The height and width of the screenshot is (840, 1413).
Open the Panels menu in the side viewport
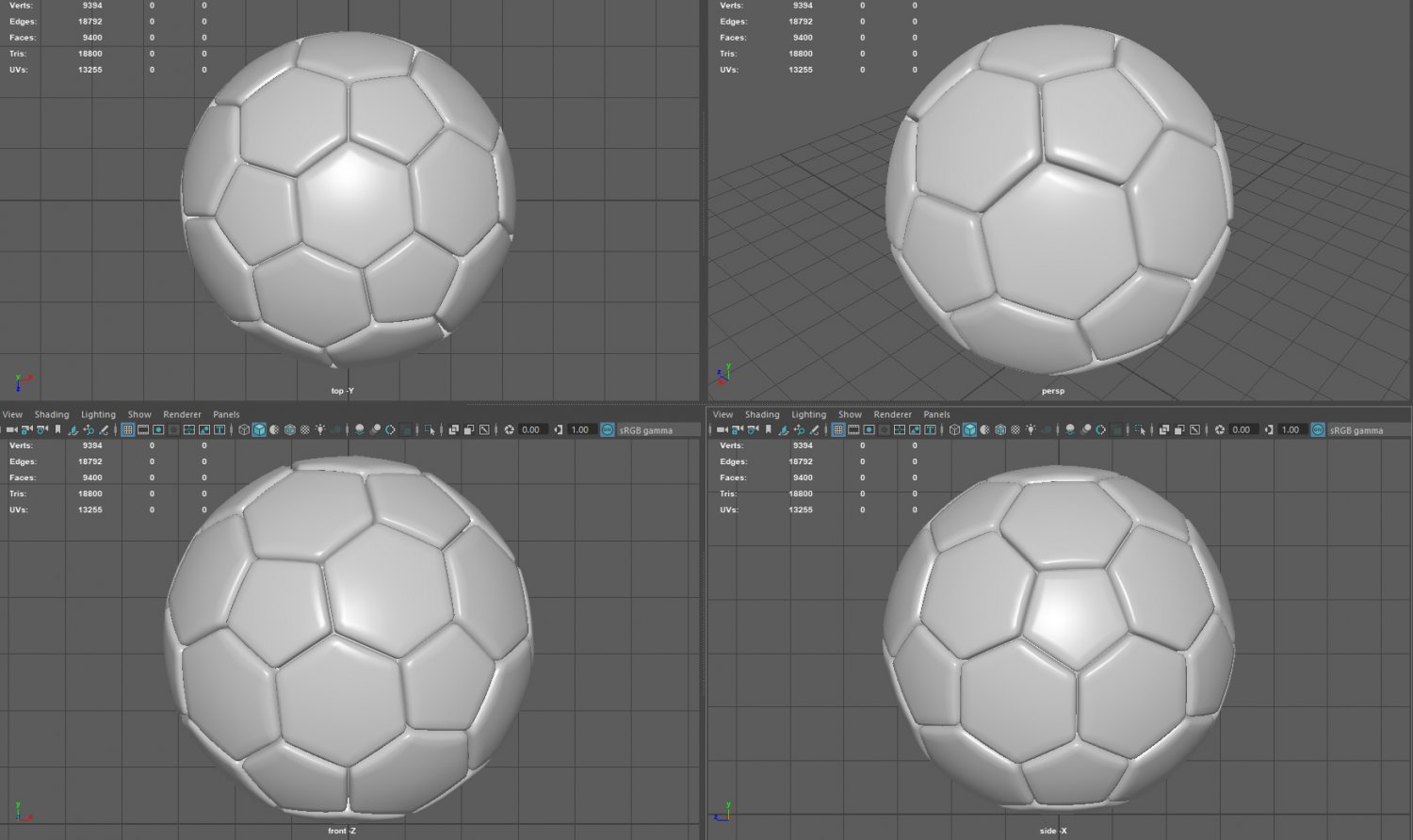(936, 414)
